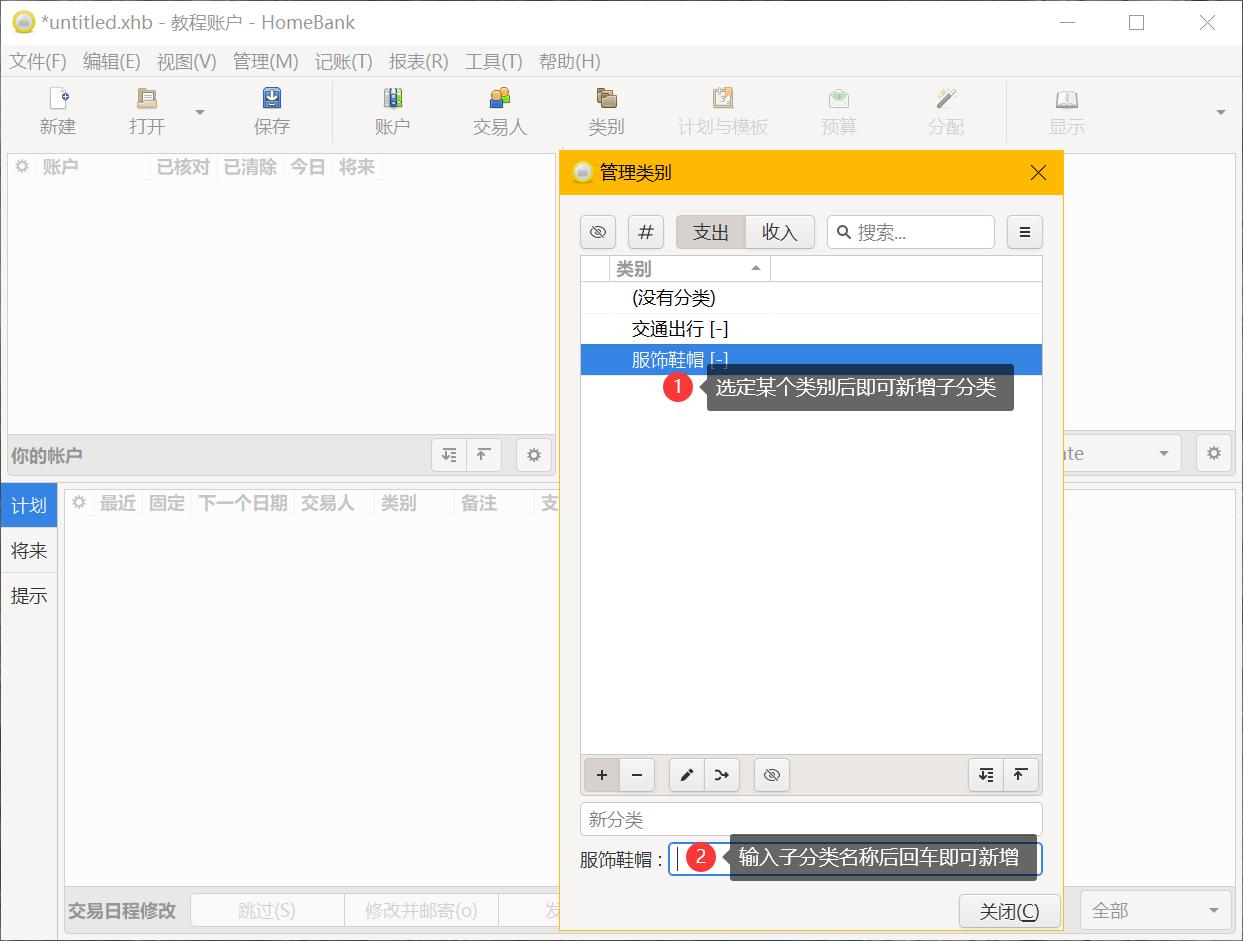
Task: Switch category type to 收入
Action: click(x=780, y=232)
